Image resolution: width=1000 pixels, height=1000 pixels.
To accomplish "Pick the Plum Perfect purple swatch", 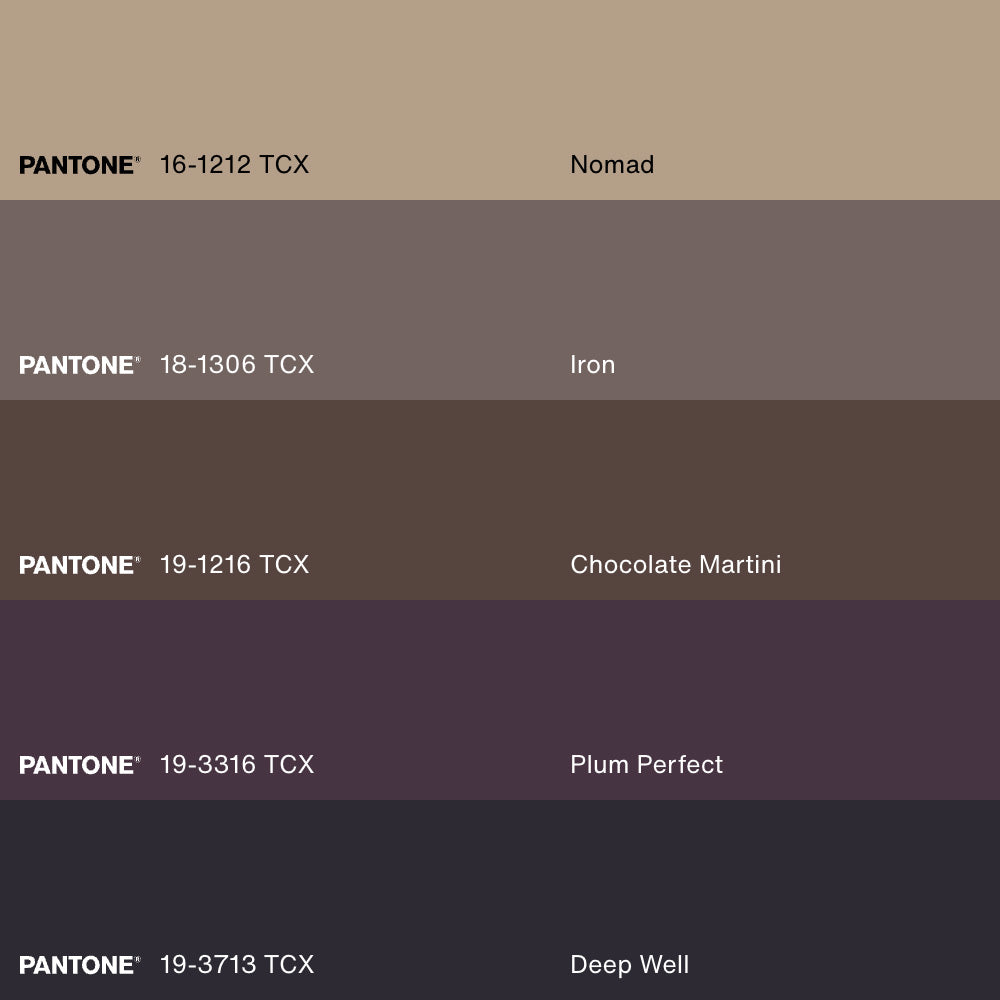I will [500, 680].
